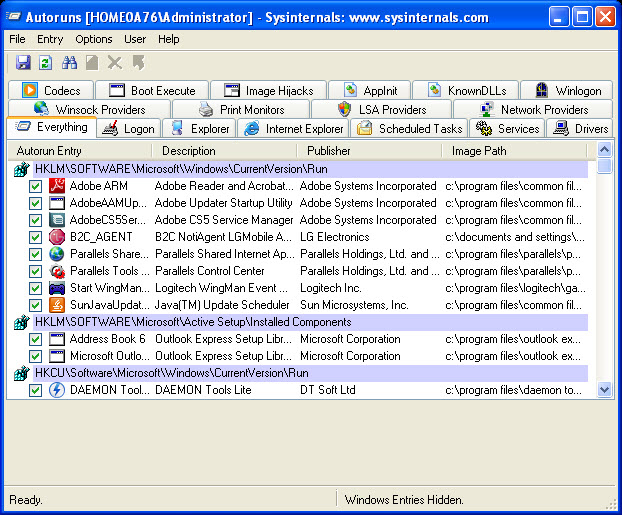Image resolution: width=622 pixels, height=515 pixels.
Task: Uncheck the Address Book 6 checkbox
Action: point(35,339)
